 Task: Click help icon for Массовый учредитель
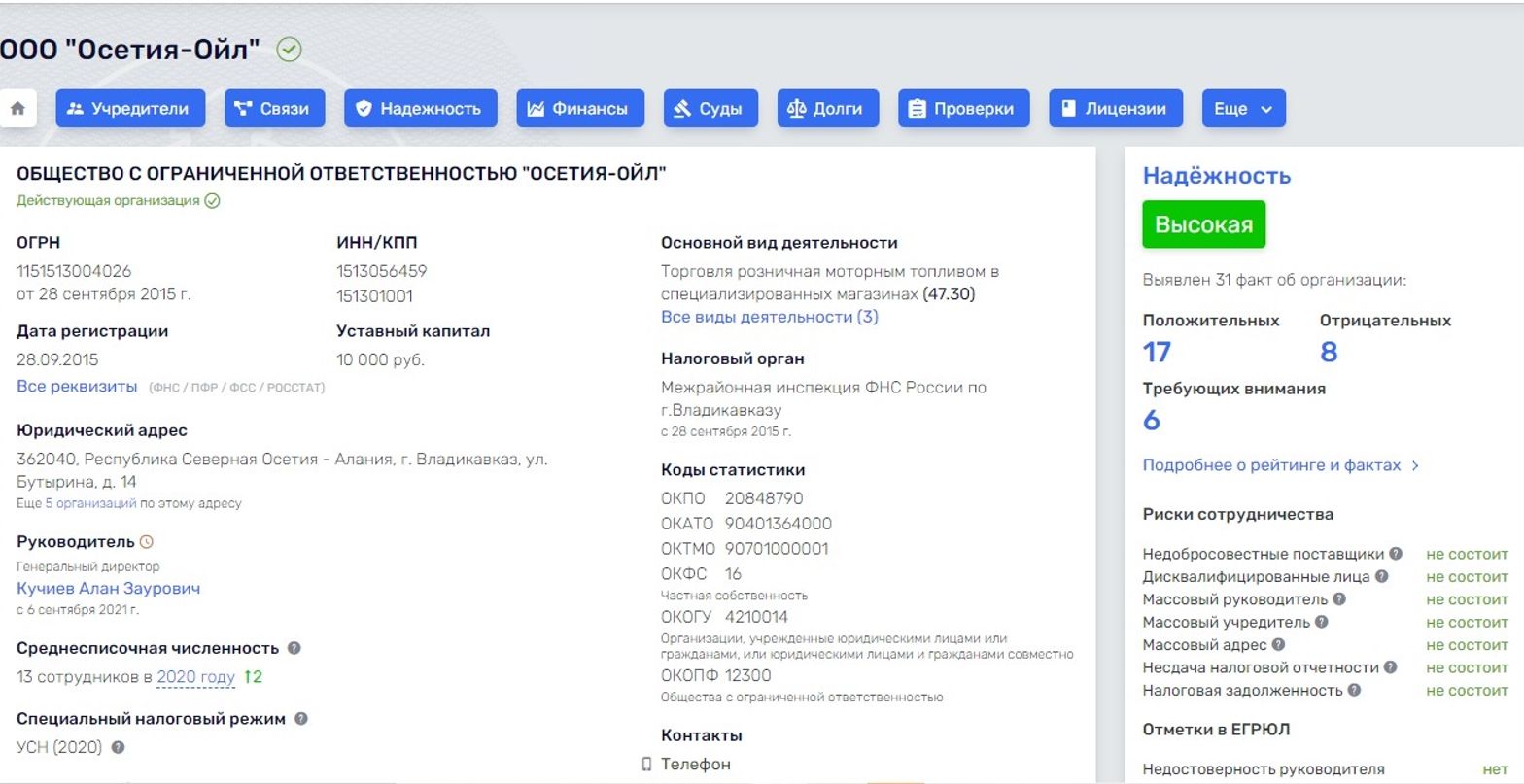coord(1322,622)
